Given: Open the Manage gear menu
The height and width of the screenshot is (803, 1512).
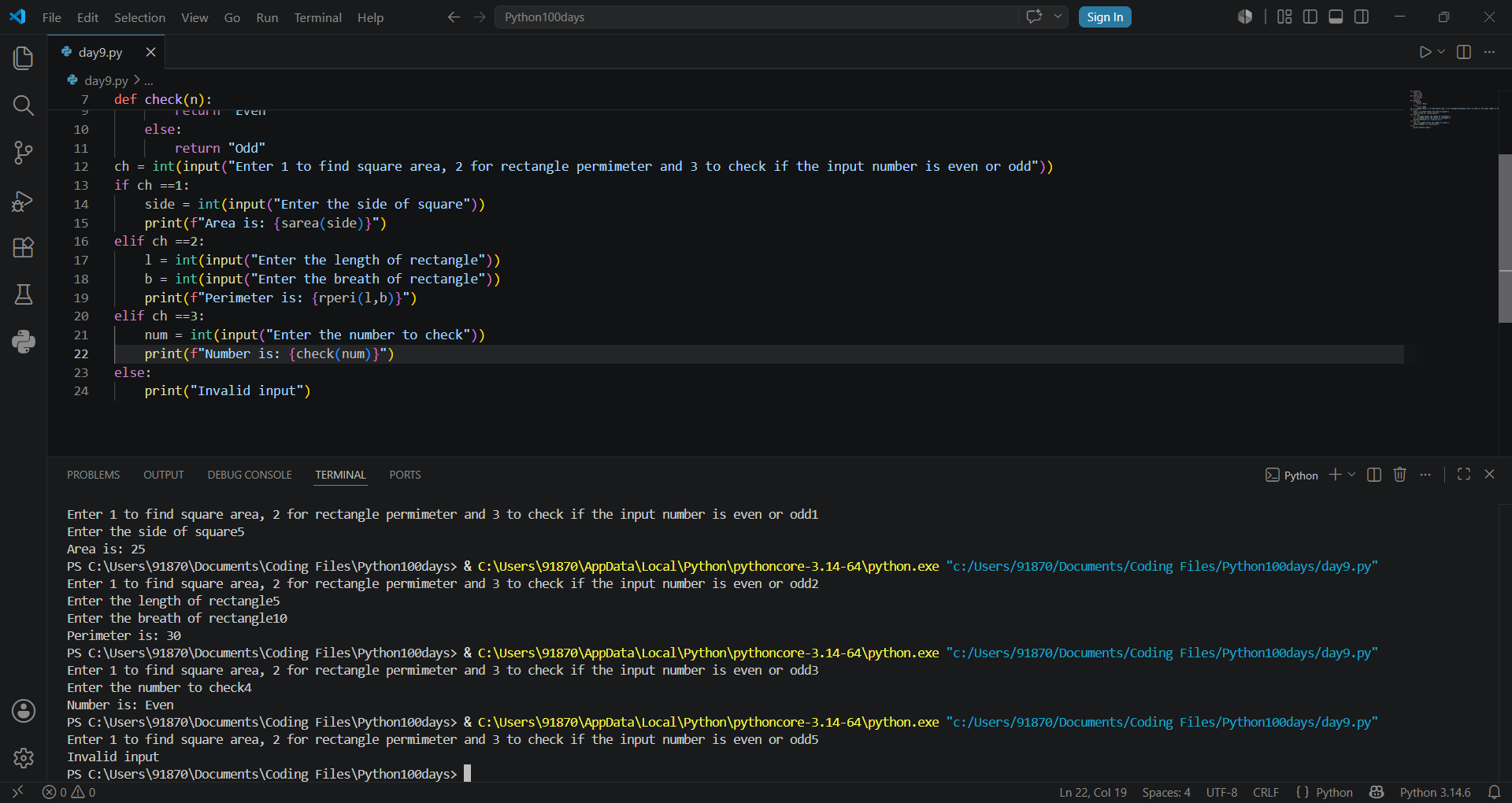Looking at the screenshot, I should click(x=24, y=758).
